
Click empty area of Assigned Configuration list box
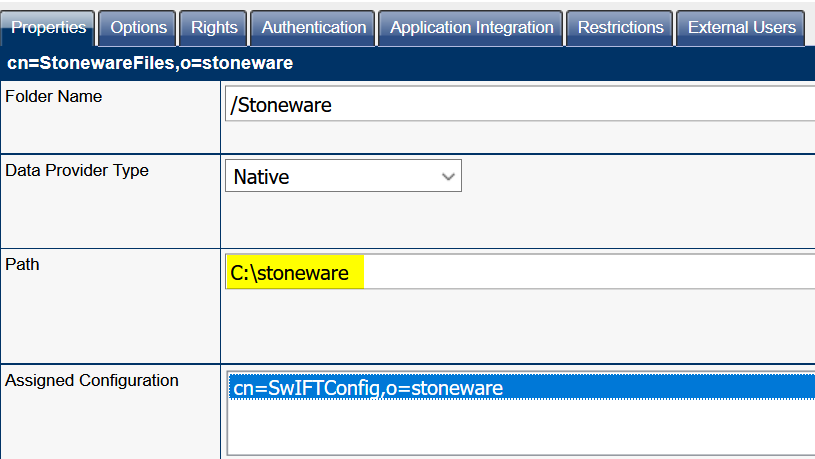(x=521, y=427)
